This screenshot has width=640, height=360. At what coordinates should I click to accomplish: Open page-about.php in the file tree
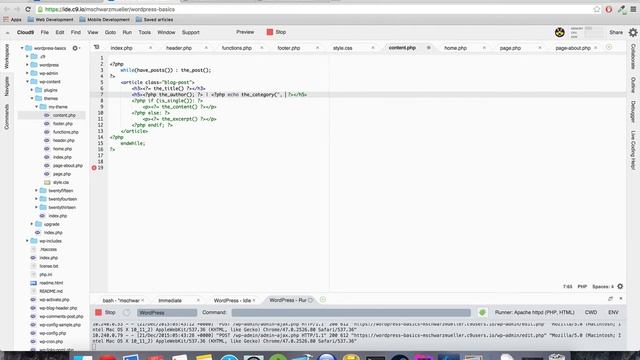67,165
